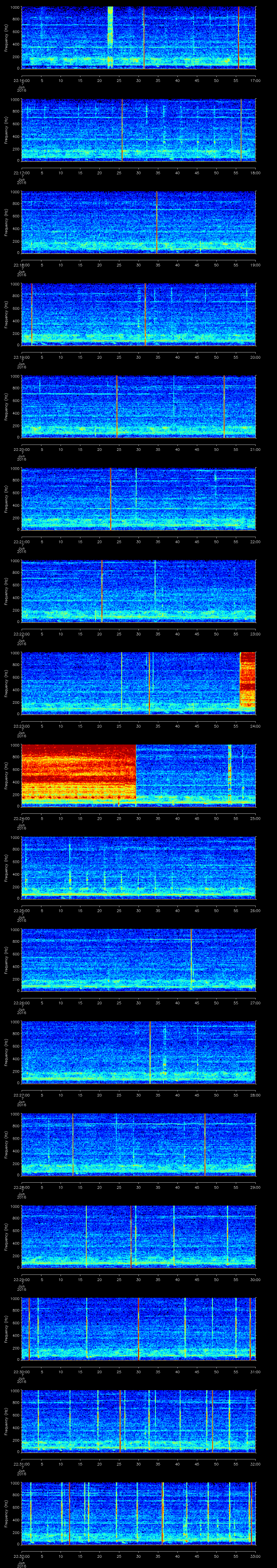Screen dimensions: 277x1568
Task: Click the 22:32:00 start time label
Action: tap(21, 1556)
